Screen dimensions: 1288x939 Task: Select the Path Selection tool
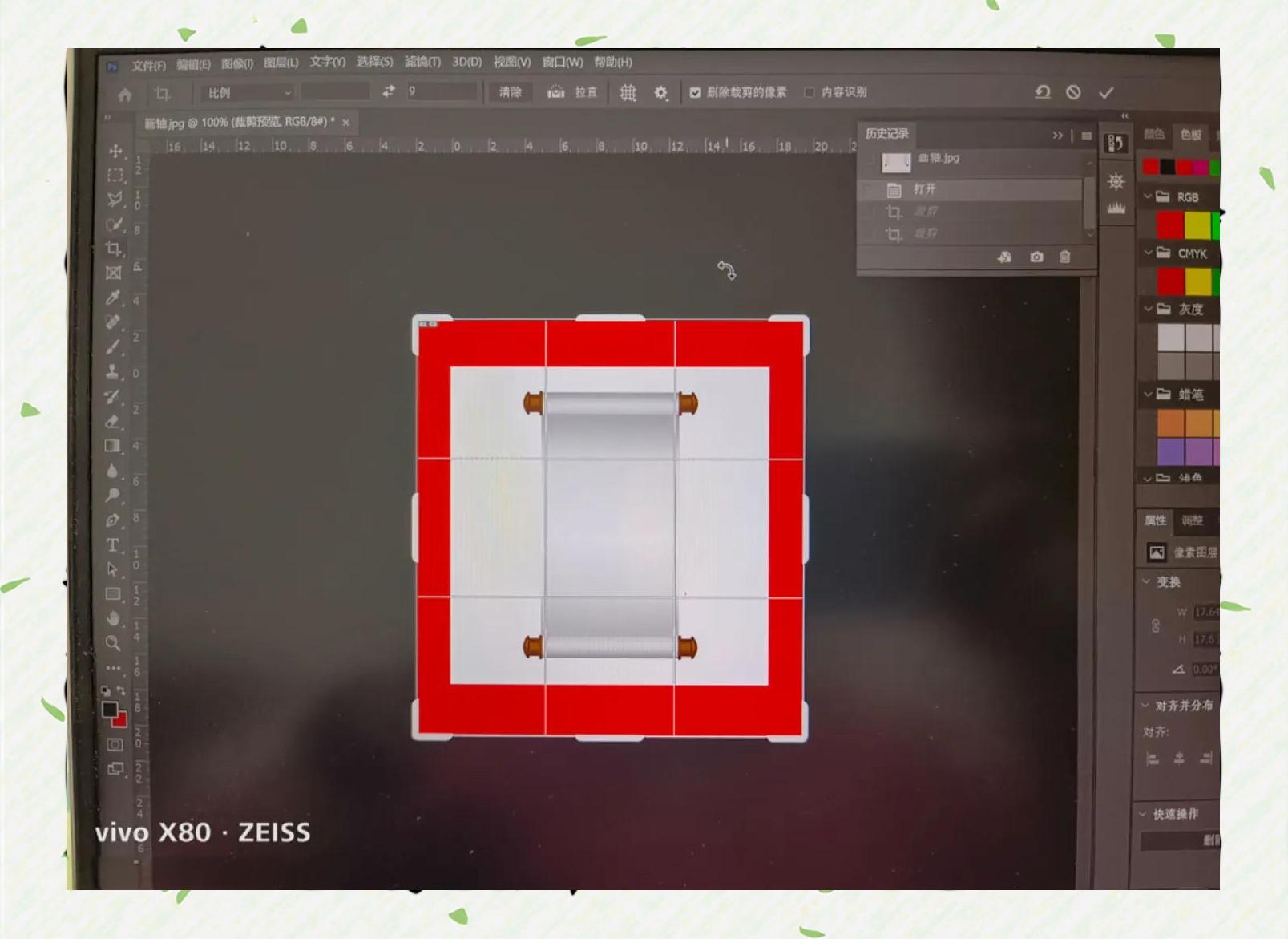tap(112, 569)
